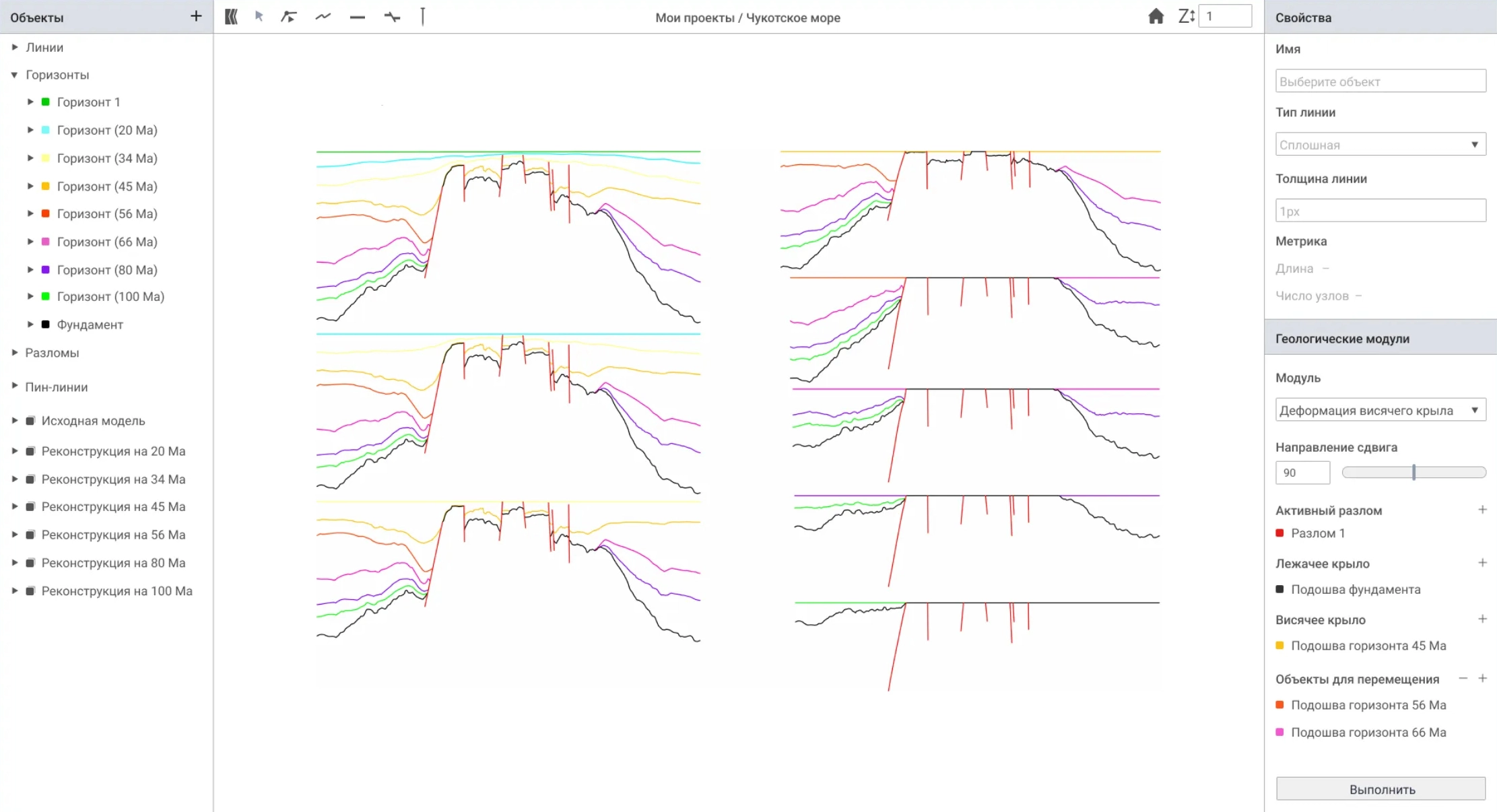Click purple swatch of Горизонт (80 Ма)
Screen dimensions: 1497x812
pyautogui.click(x=46, y=269)
